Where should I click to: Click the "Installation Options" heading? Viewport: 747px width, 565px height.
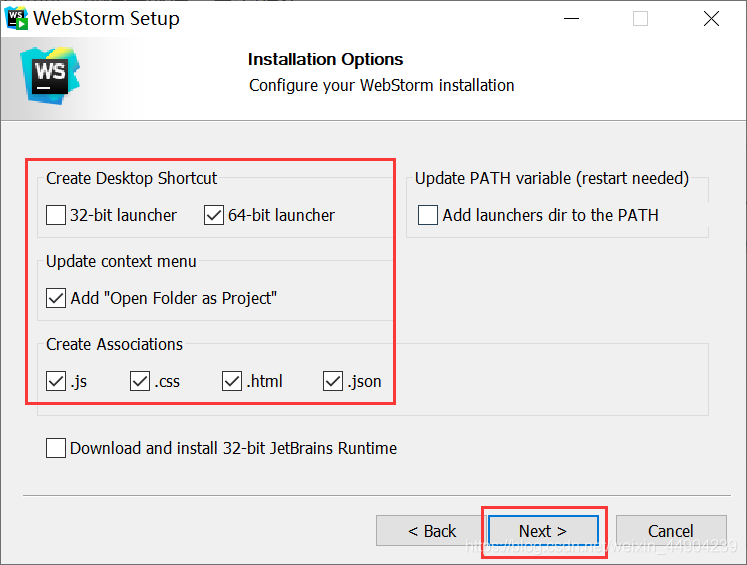point(325,60)
